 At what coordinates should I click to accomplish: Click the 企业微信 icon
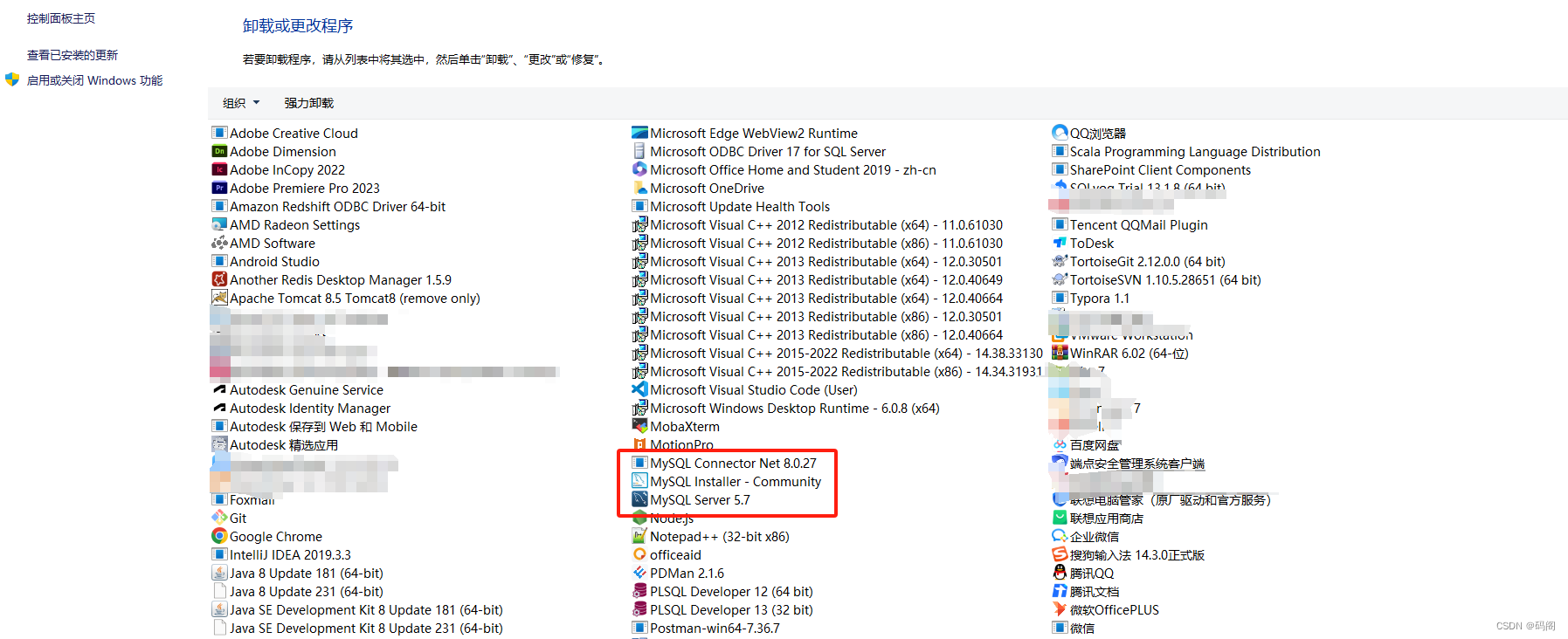1060,536
